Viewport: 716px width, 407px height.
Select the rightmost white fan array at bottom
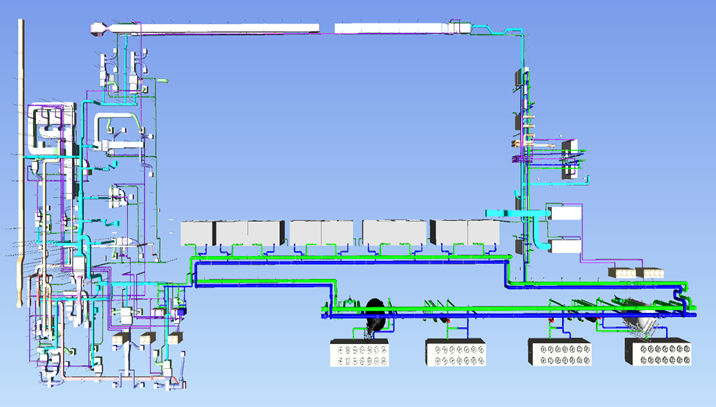[x=657, y=352]
